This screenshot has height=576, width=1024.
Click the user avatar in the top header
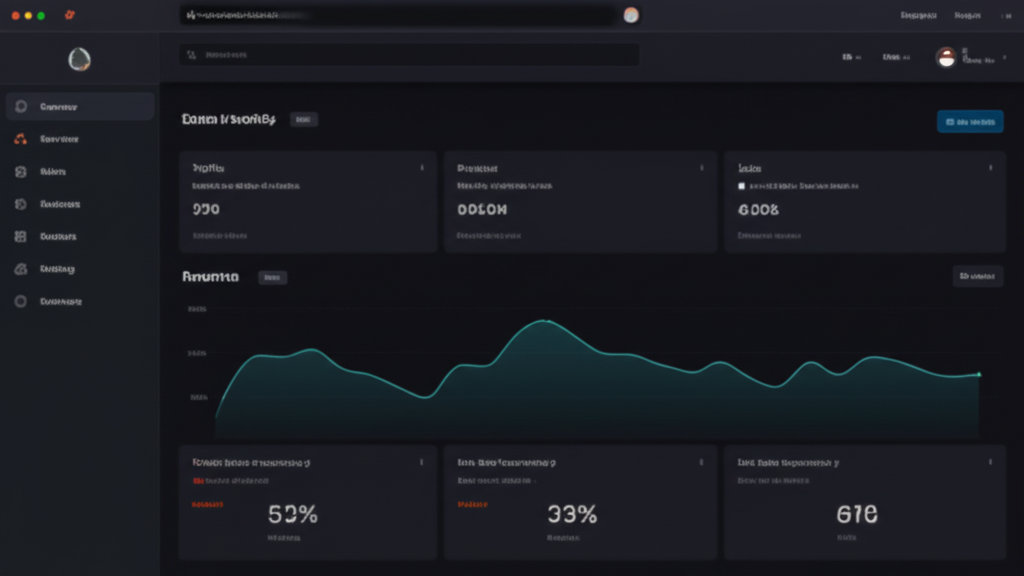(x=946, y=57)
